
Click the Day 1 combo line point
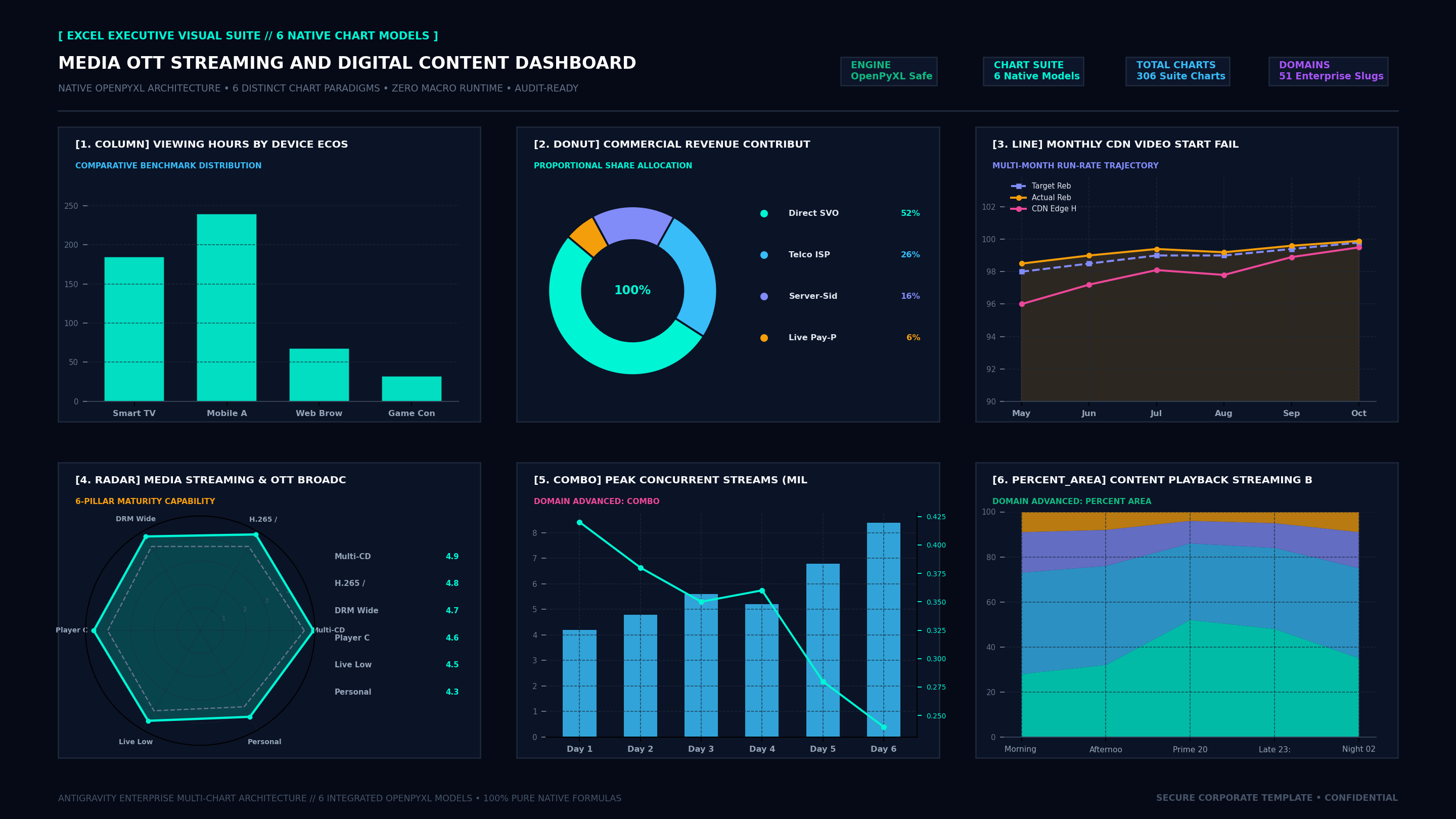click(x=579, y=522)
